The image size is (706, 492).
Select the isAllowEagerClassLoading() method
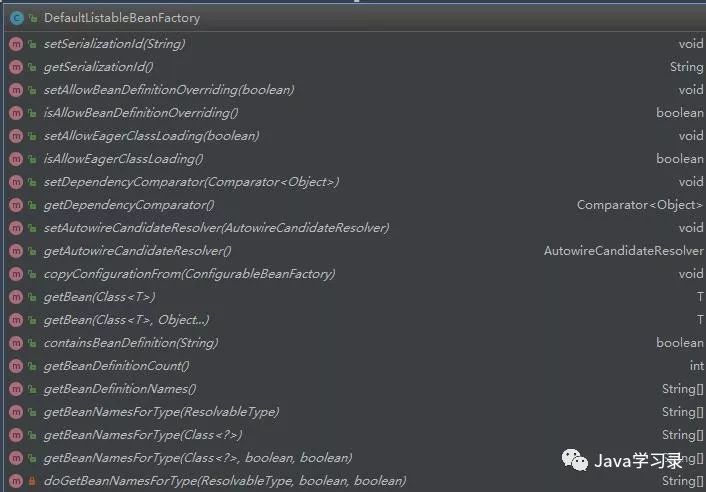[x=123, y=159]
